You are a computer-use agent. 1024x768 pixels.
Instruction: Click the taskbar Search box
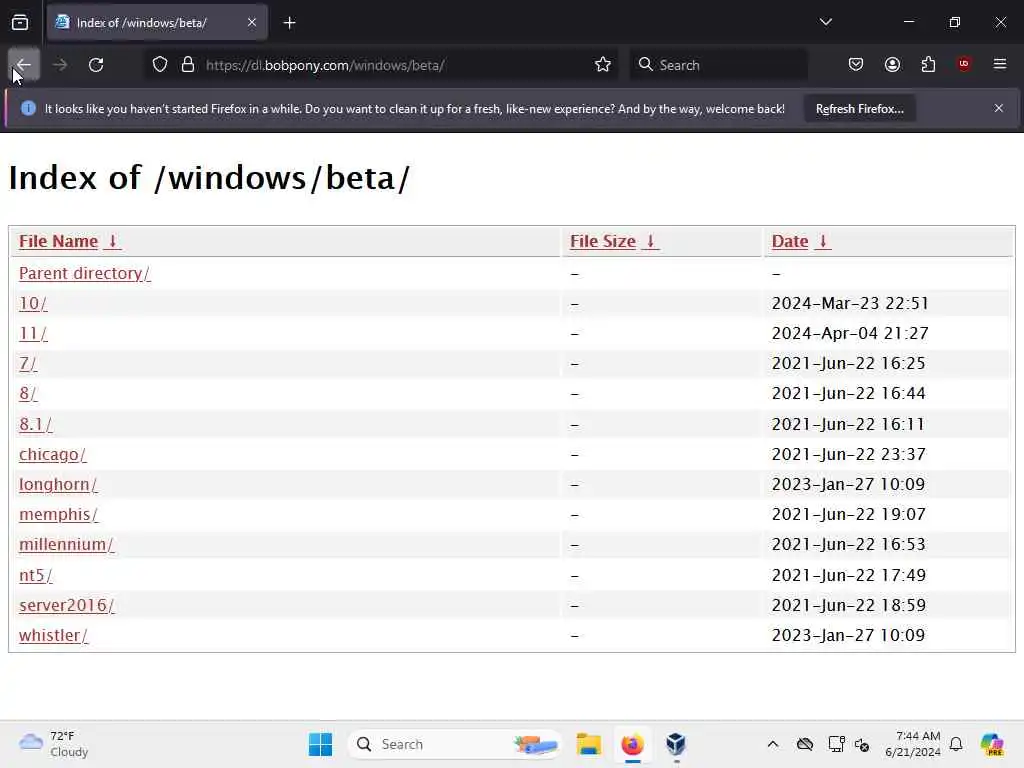tap(455, 744)
